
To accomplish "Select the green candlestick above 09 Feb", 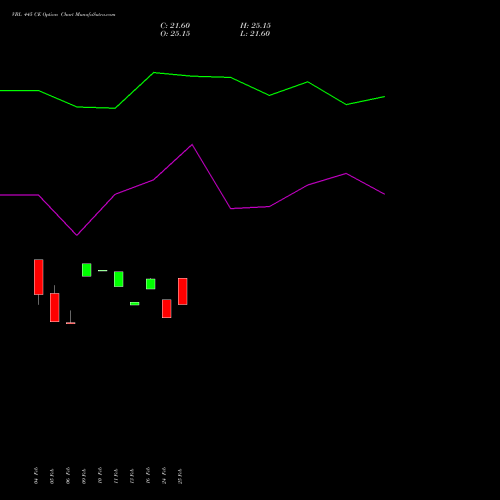I will point(87,270).
